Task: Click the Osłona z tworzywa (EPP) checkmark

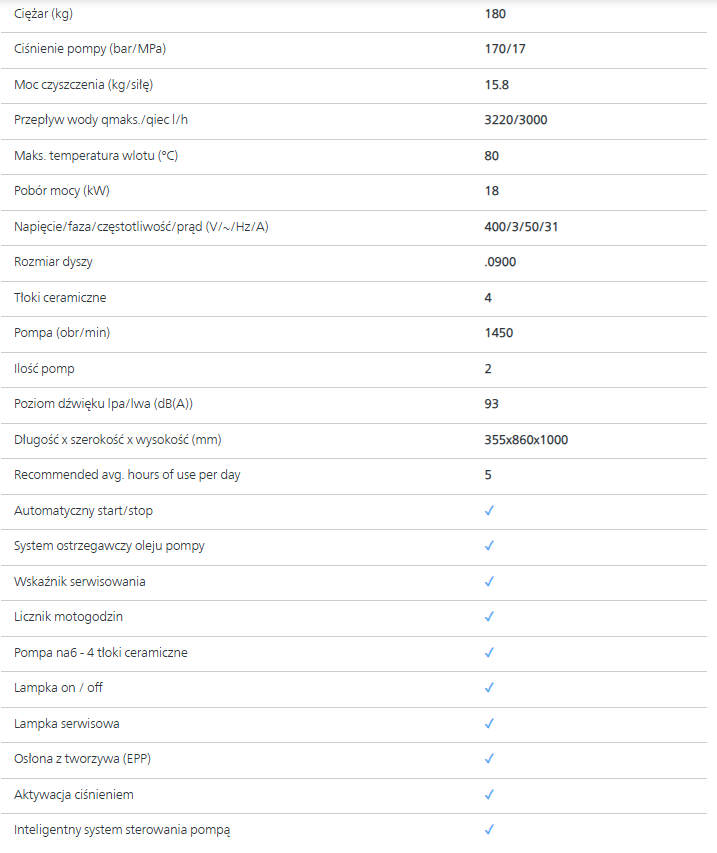Action: [x=489, y=759]
